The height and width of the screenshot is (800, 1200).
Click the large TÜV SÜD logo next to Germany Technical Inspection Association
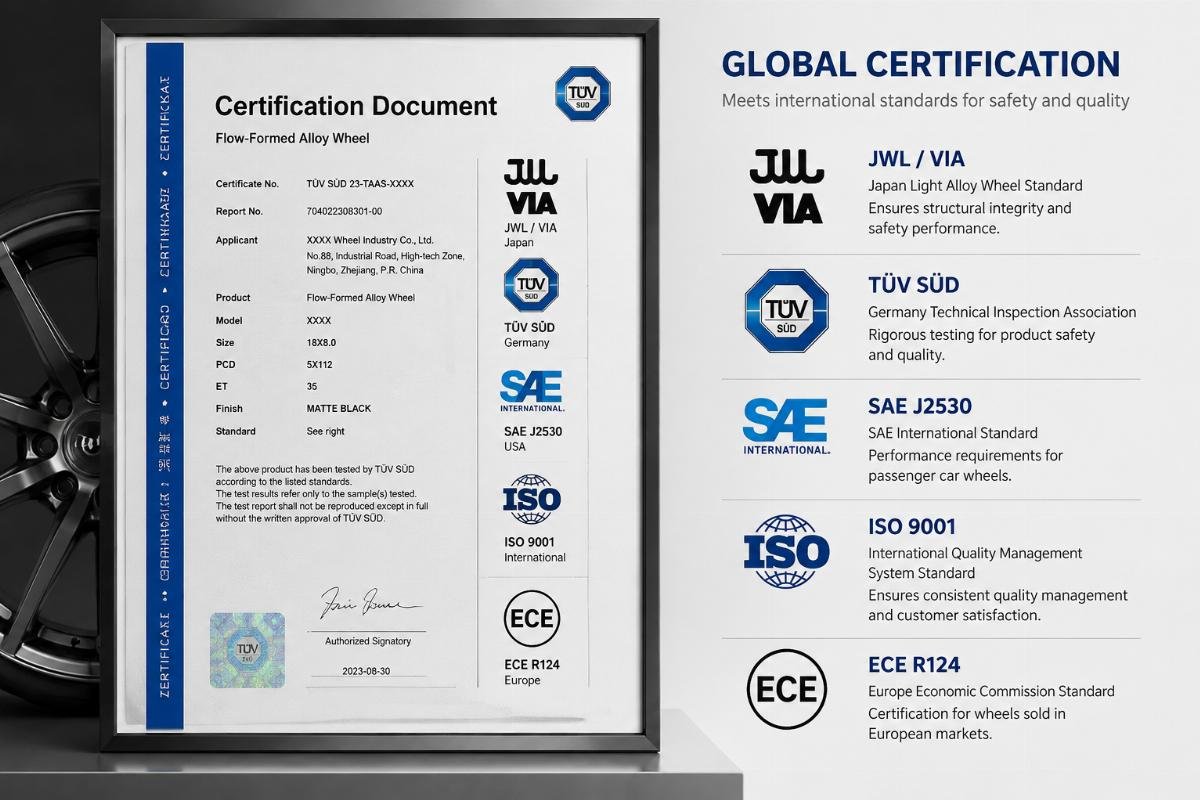click(x=787, y=311)
